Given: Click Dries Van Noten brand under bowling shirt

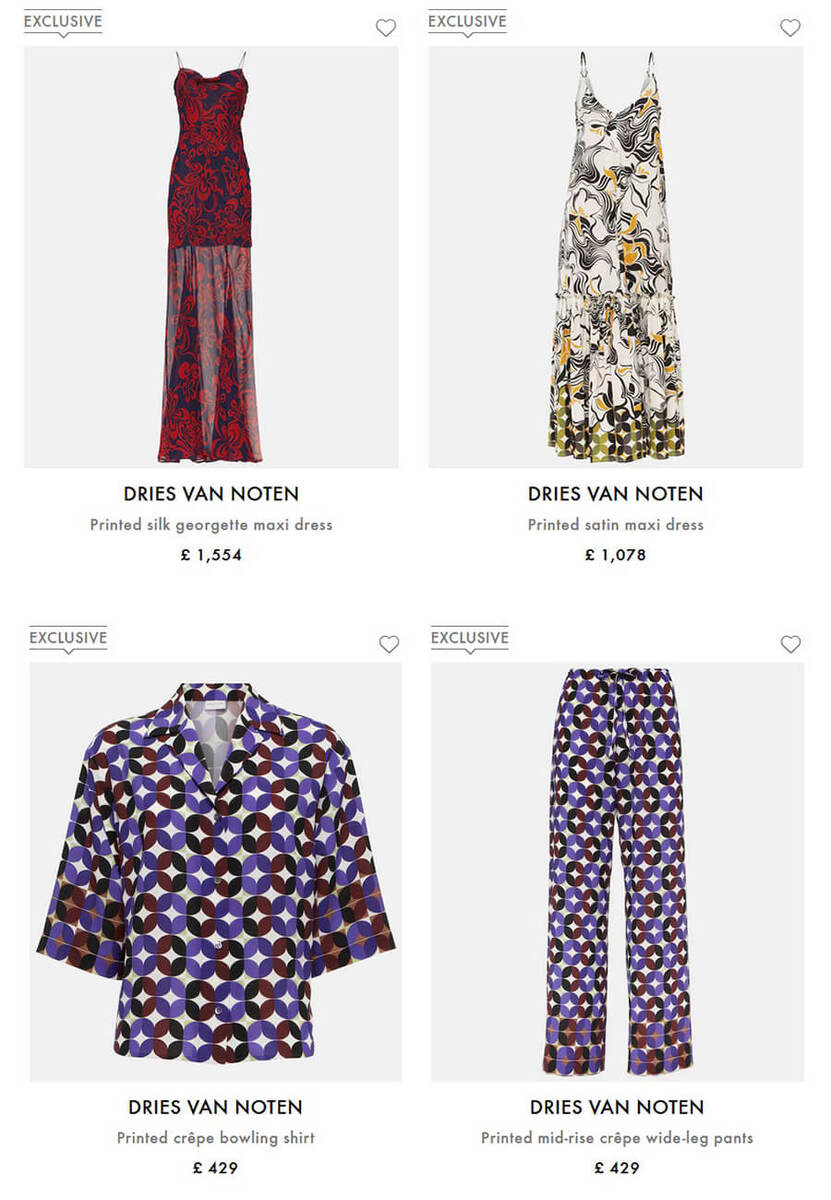Looking at the screenshot, I should [x=215, y=1108].
